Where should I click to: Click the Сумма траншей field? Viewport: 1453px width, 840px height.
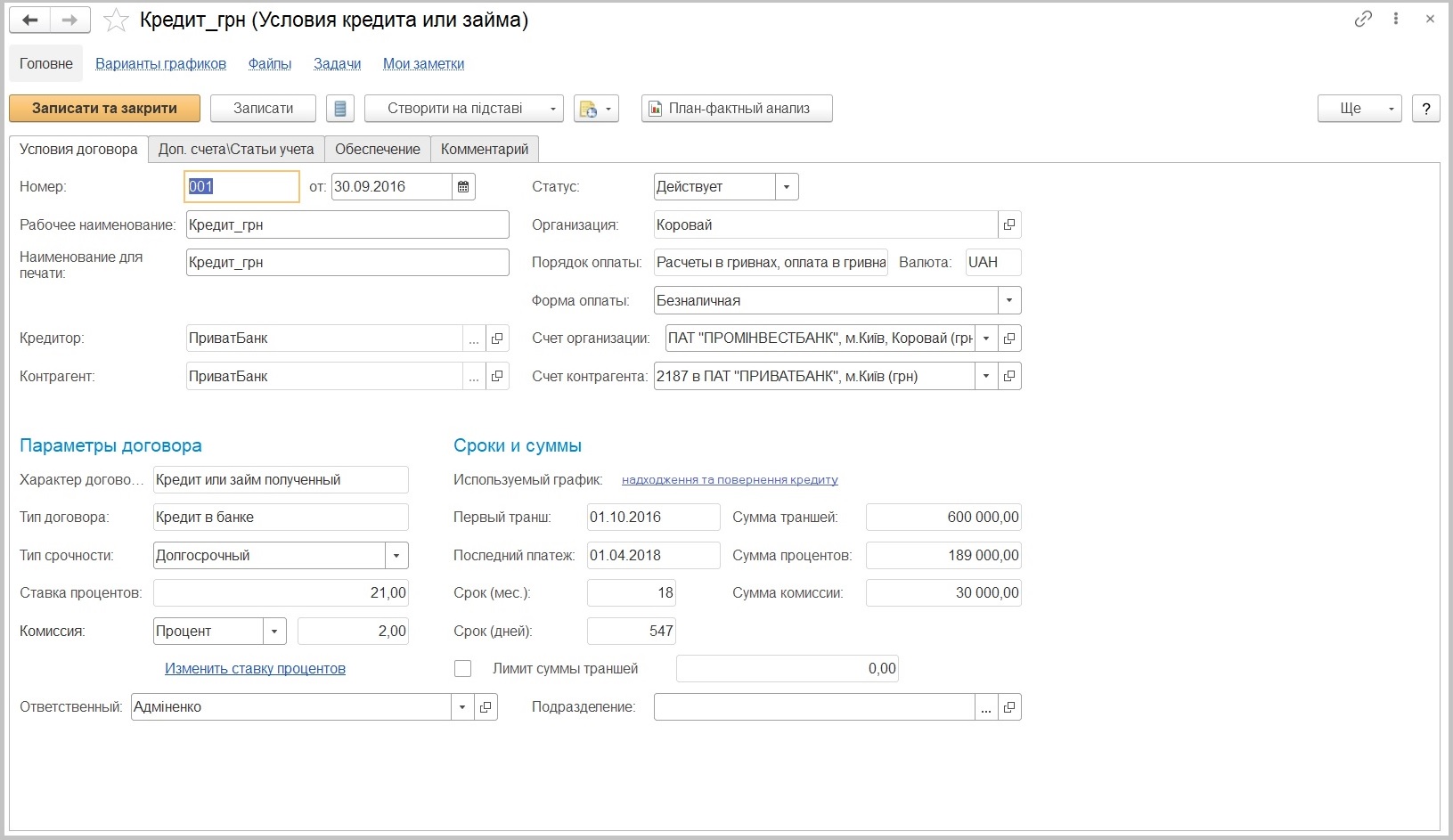pyautogui.click(x=943, y=518)
